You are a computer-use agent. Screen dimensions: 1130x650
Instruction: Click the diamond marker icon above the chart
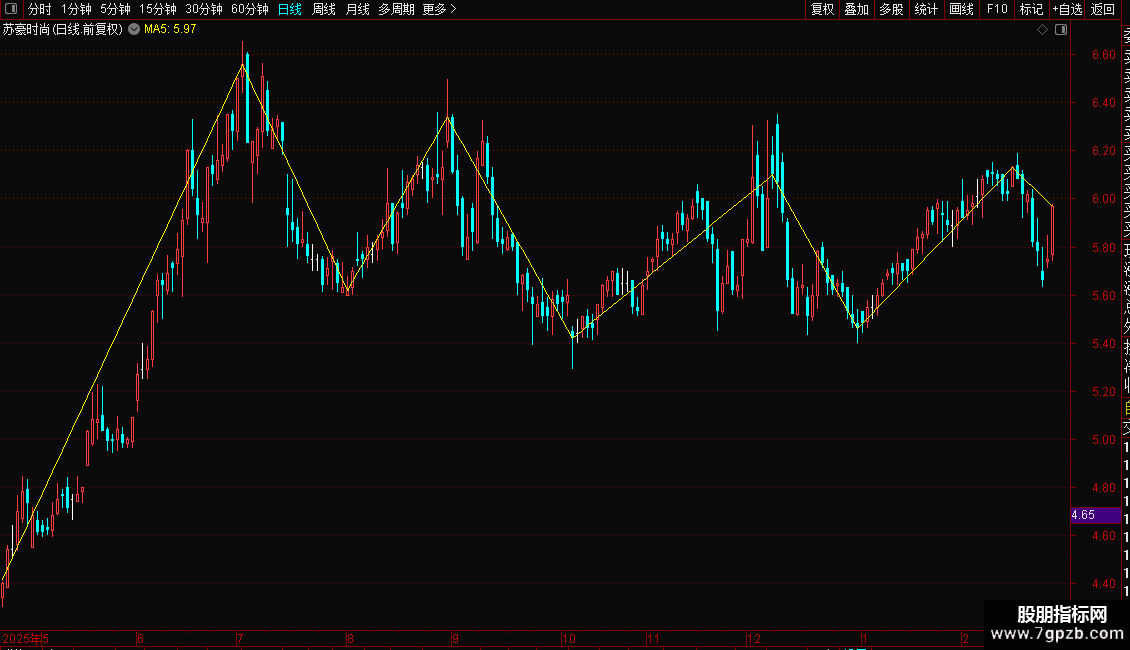point(1042,30)
